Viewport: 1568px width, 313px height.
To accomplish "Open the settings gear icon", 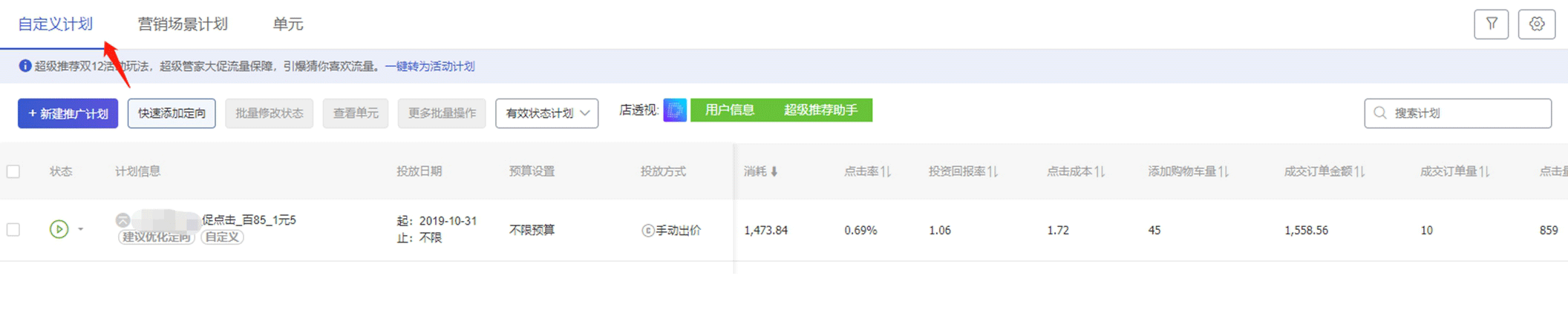I will (1536, 24).
